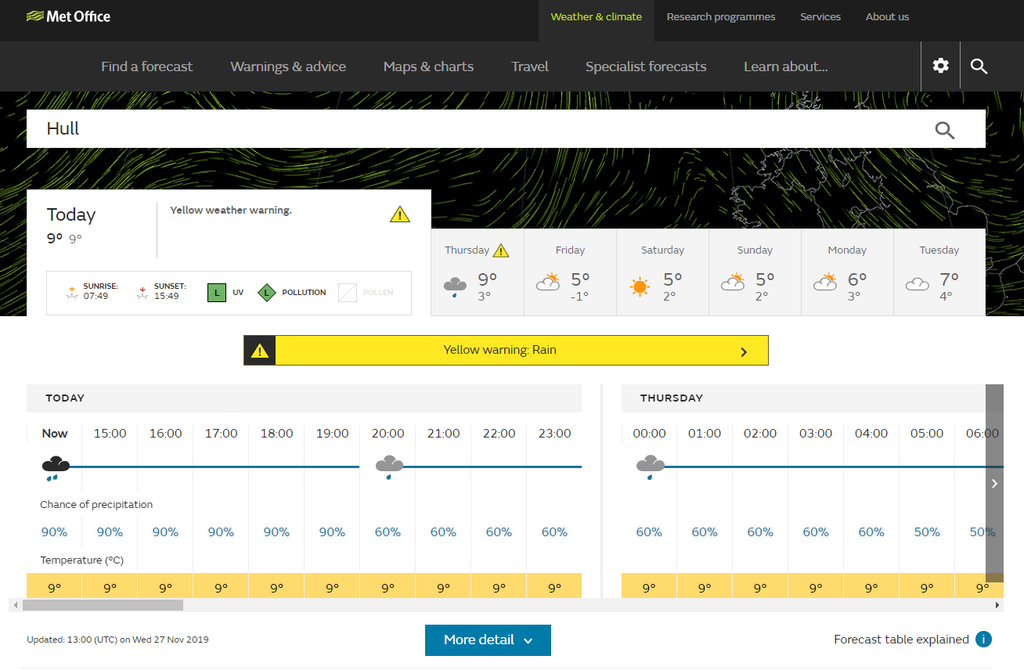Viewport: 1024px width, 670px height.
Task: Open settings via the gear icon
Action: pyautogui.click(x=940, y=66)
